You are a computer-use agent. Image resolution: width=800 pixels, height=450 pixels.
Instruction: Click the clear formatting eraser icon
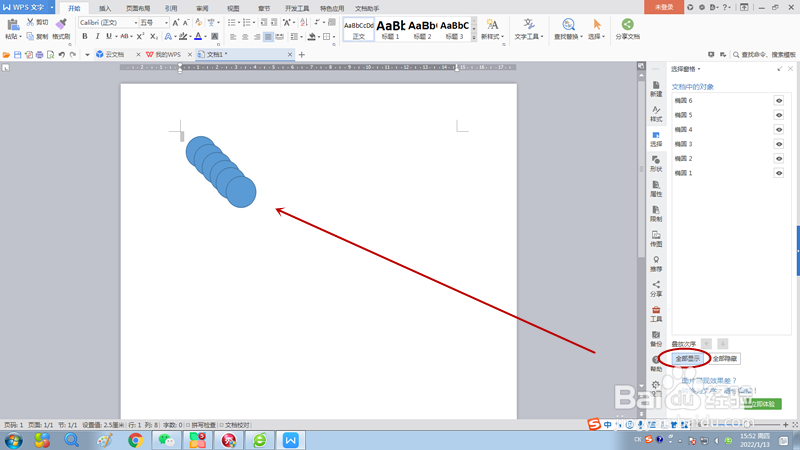point(198,22)
